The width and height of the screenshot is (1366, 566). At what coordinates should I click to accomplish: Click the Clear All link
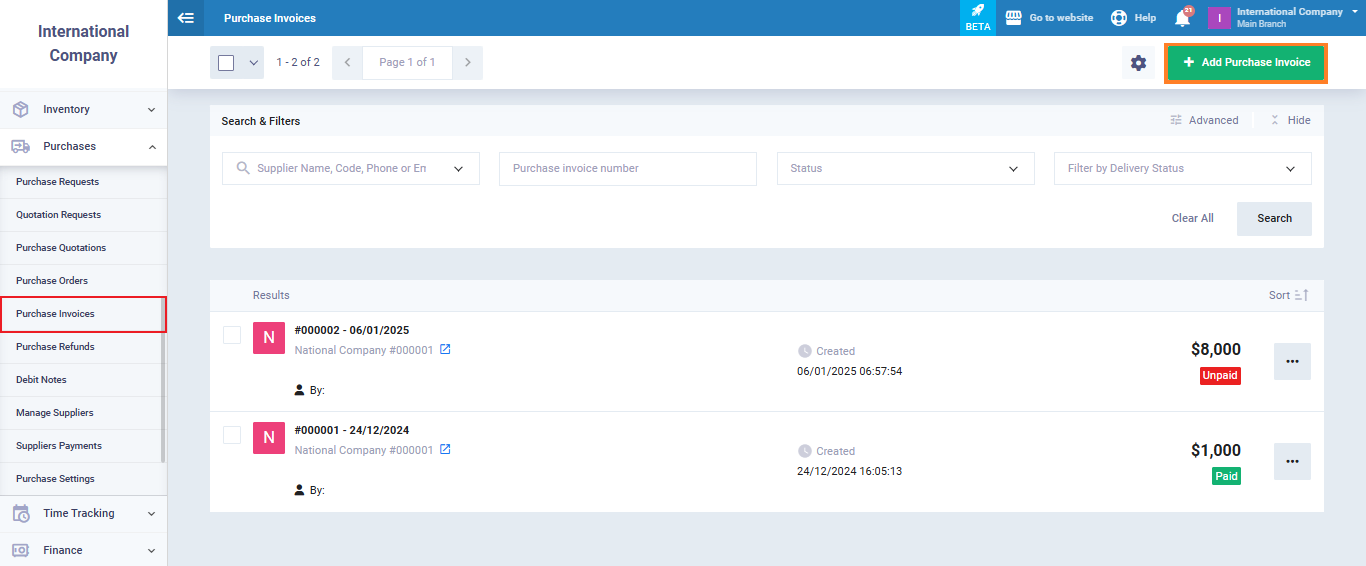[x=1192, y=218]
